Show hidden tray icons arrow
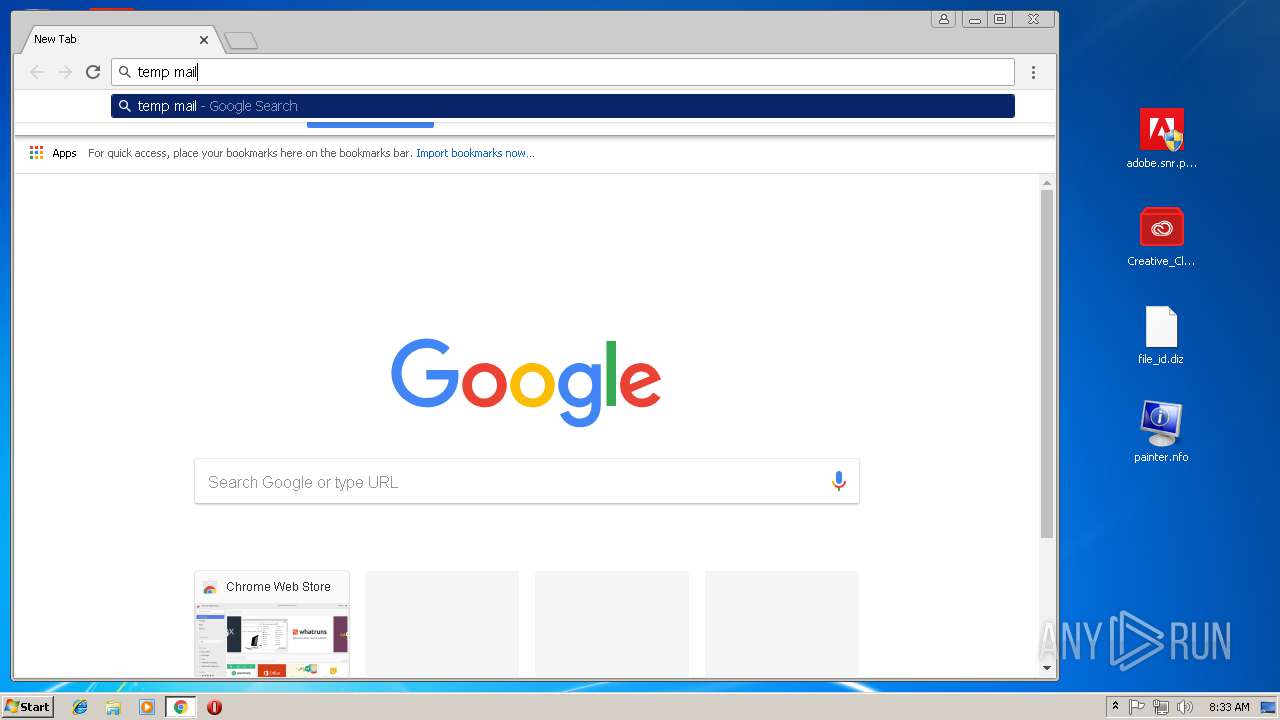 click(x=1115, y=707)
